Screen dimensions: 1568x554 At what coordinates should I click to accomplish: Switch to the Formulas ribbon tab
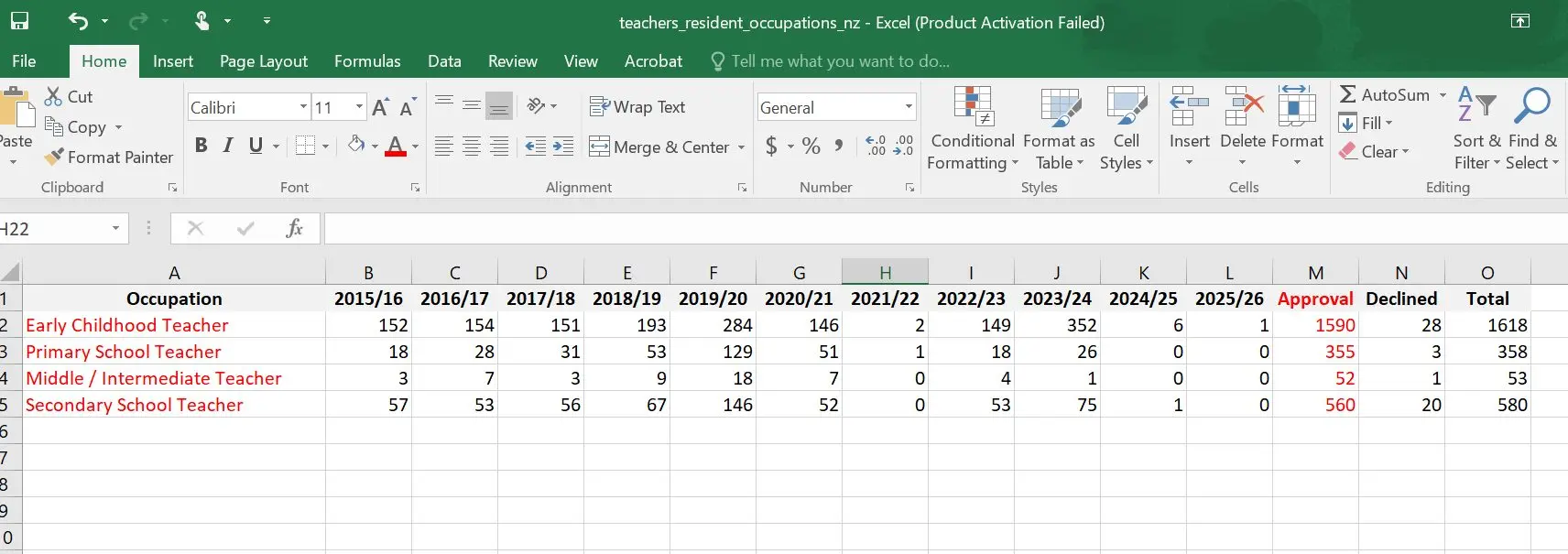click(x=366, y=61)
